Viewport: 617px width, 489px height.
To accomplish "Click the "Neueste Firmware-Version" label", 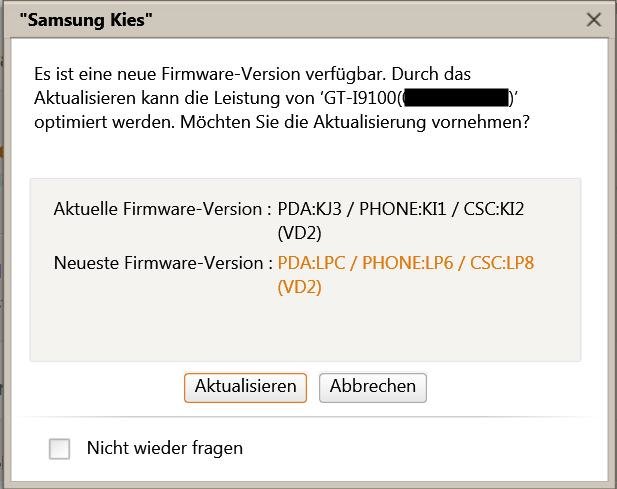I will 162,264.
